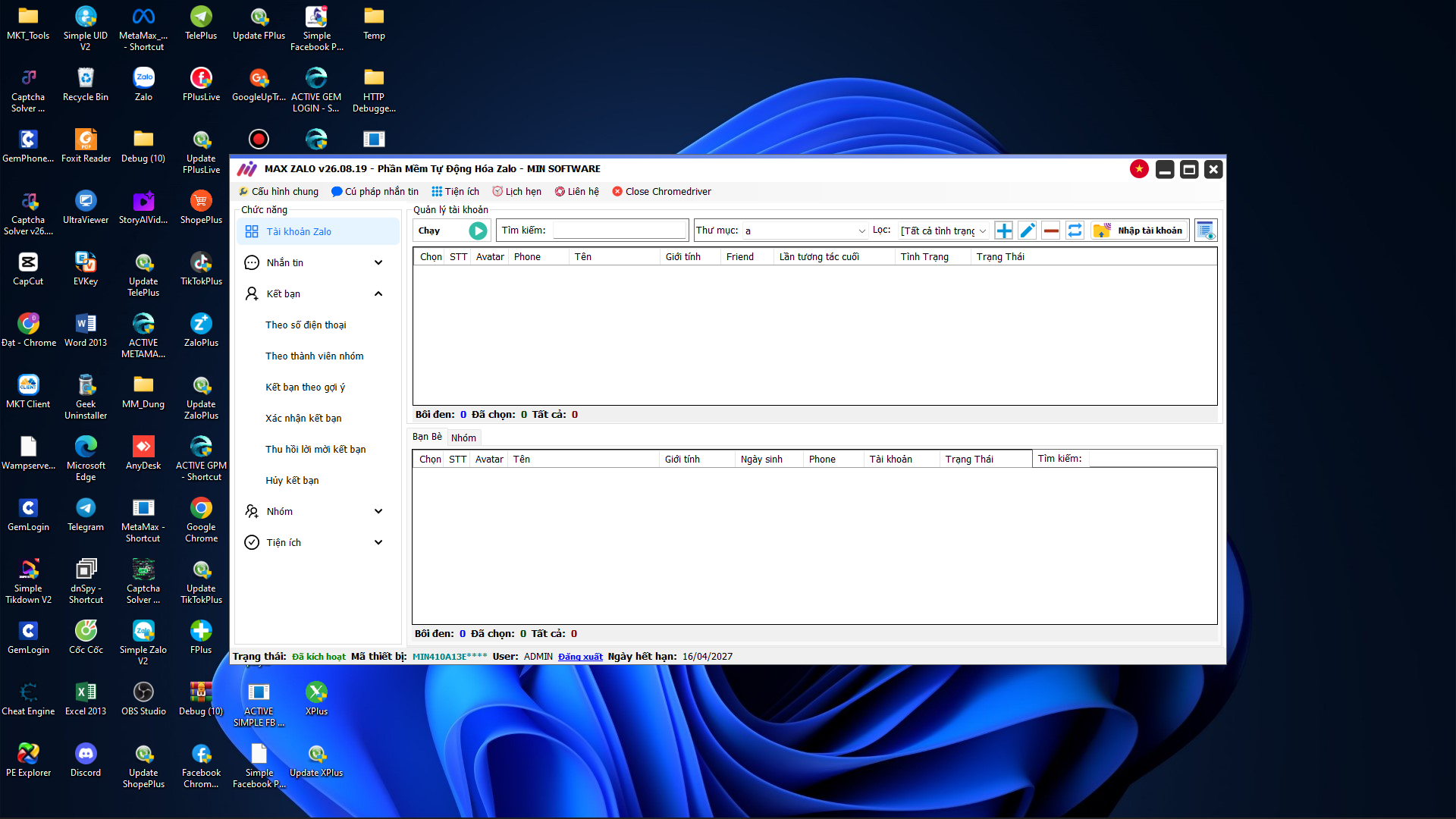Open the Cốc Cốc browser icon
This screenshot has width=1456, height=819.
(x=86, y=637)
